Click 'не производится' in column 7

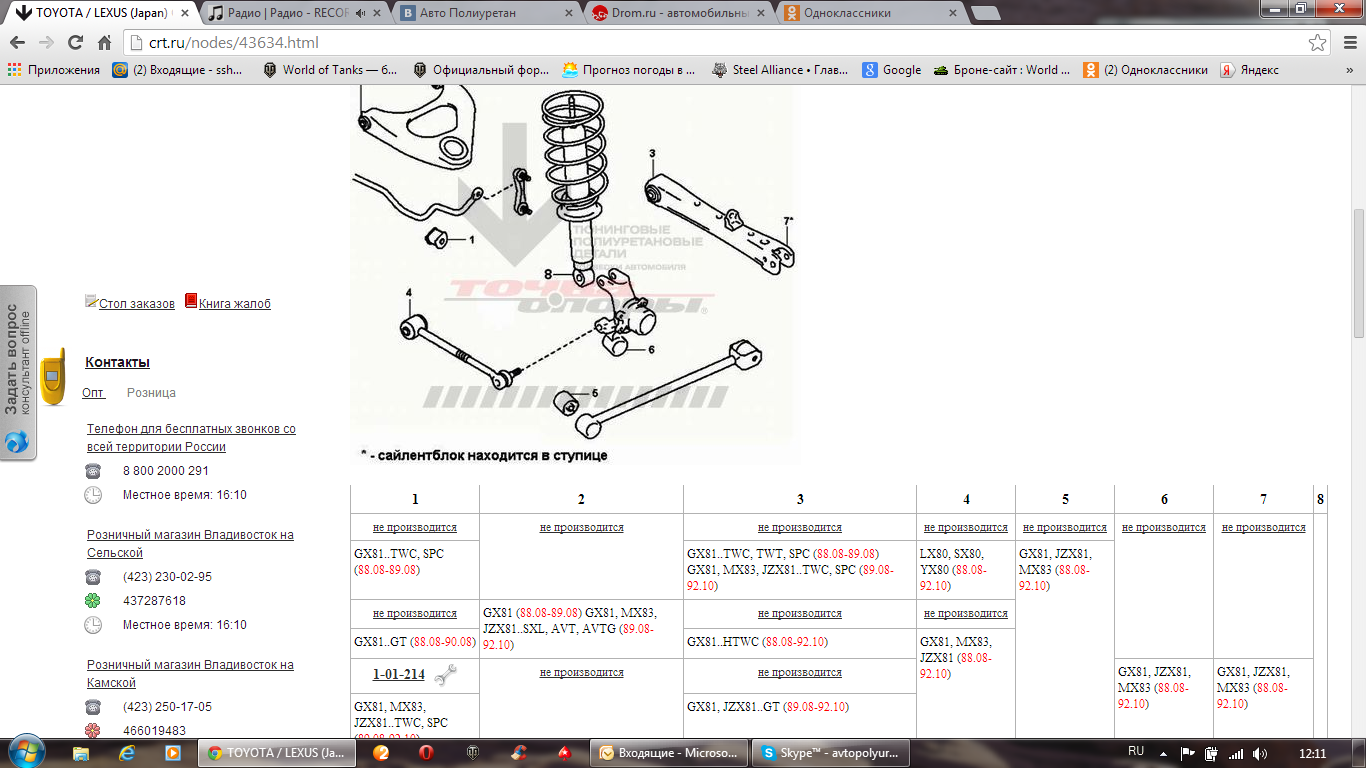point(1264,527)
